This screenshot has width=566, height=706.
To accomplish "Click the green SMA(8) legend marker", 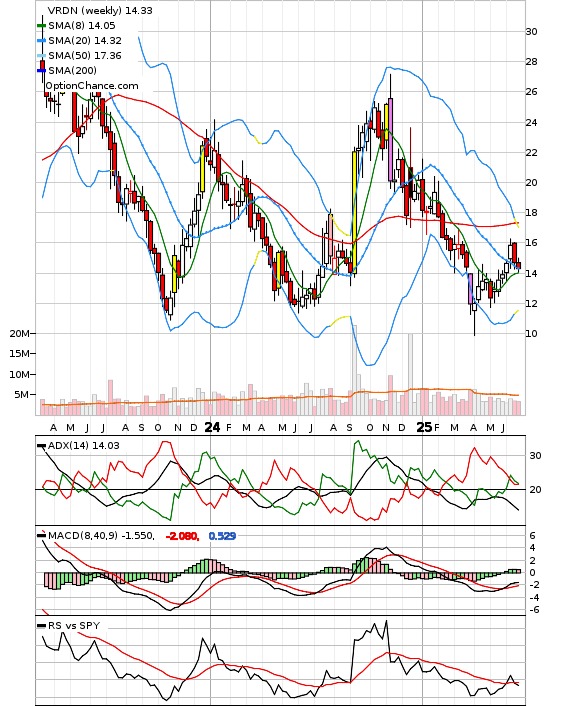I will (x=41, y=26).
